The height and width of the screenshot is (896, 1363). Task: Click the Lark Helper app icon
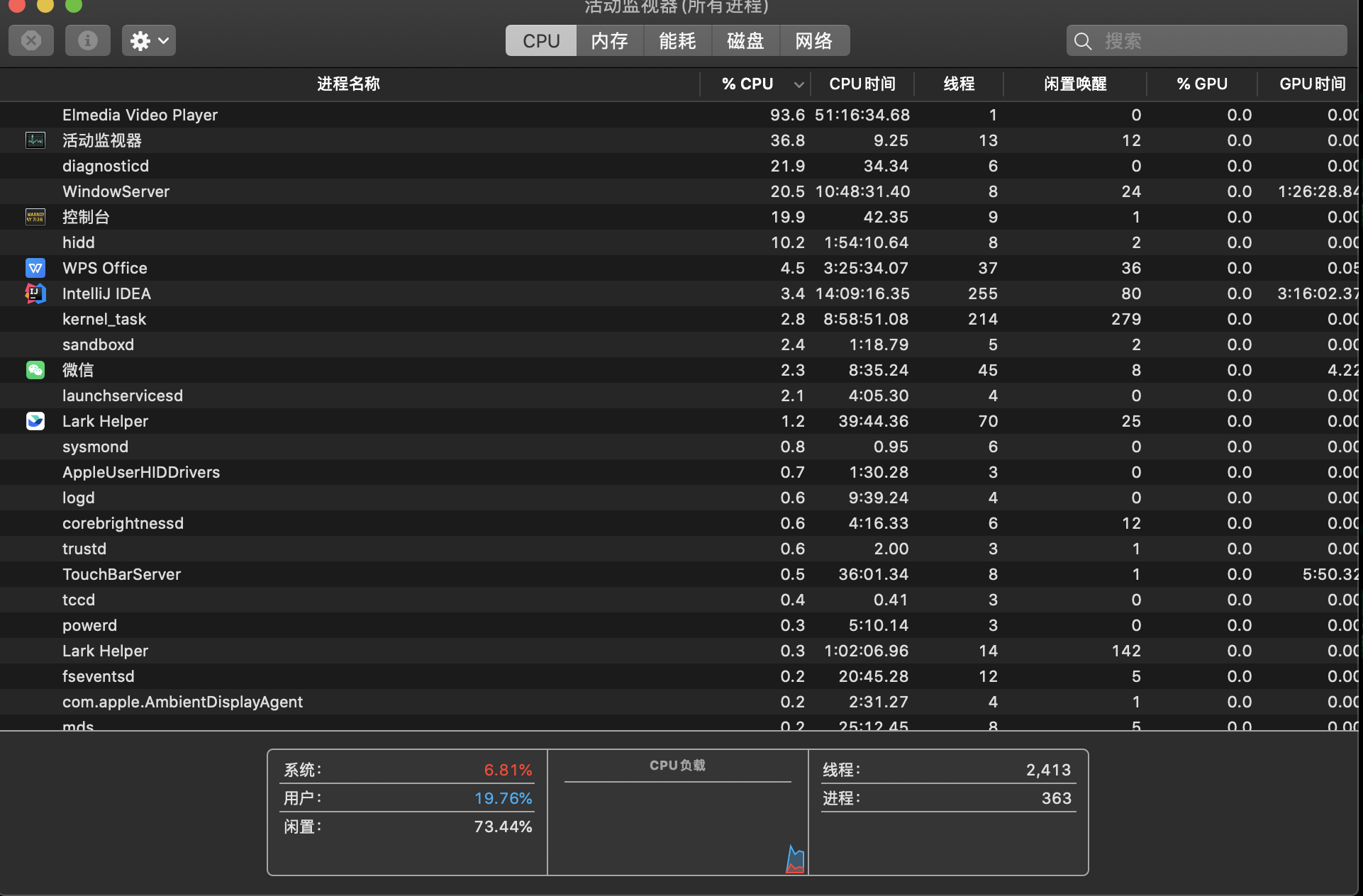35,421
